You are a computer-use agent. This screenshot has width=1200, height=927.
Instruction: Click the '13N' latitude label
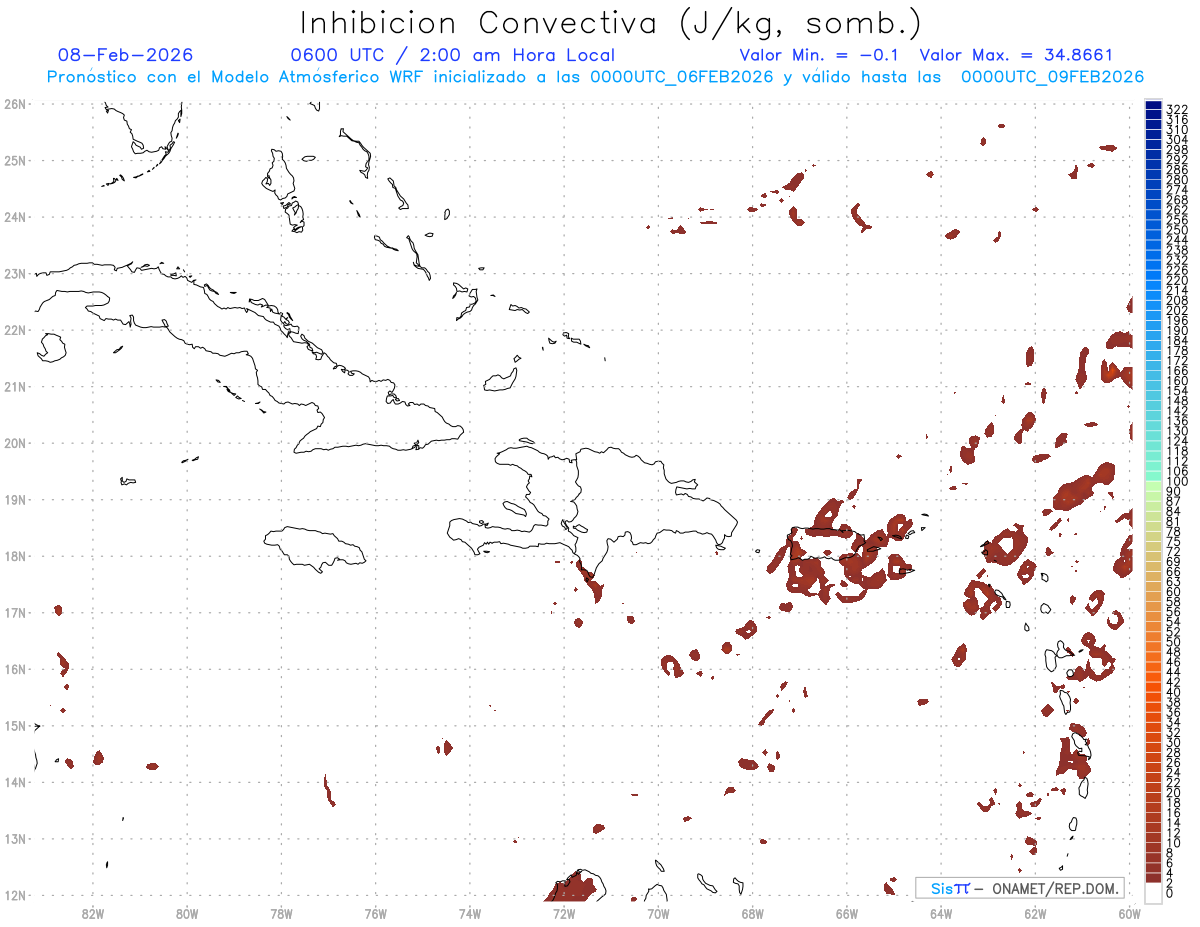pyautogui.click(x=15, y=838)
